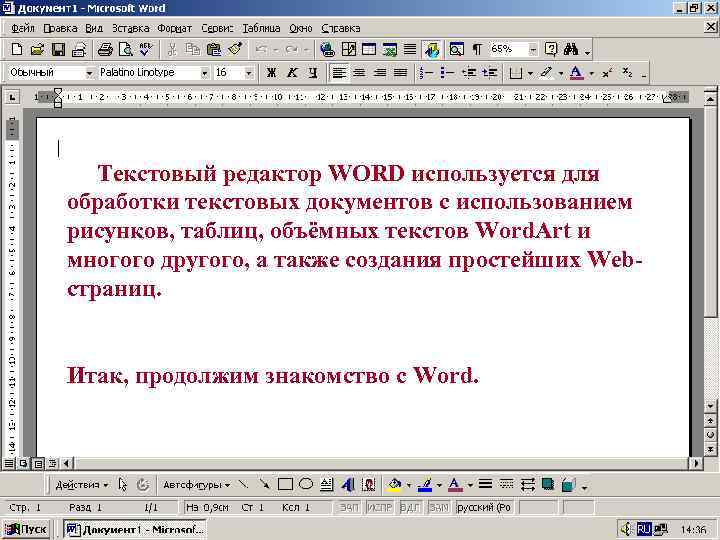The width and height of the screenshot is (720, 540).
Task: Insert a table
Action: pyautogui.click(x=369, y=49)
